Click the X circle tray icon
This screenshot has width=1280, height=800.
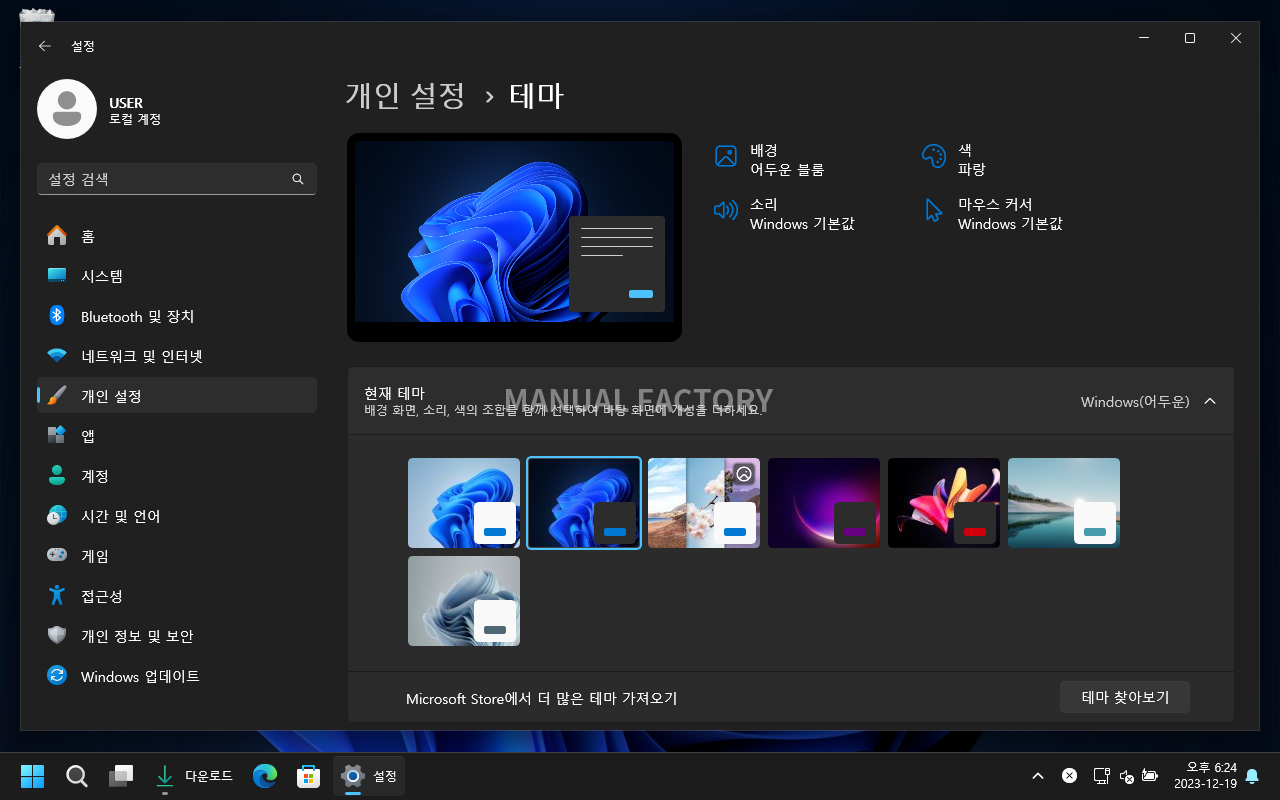click(1069, 776)
